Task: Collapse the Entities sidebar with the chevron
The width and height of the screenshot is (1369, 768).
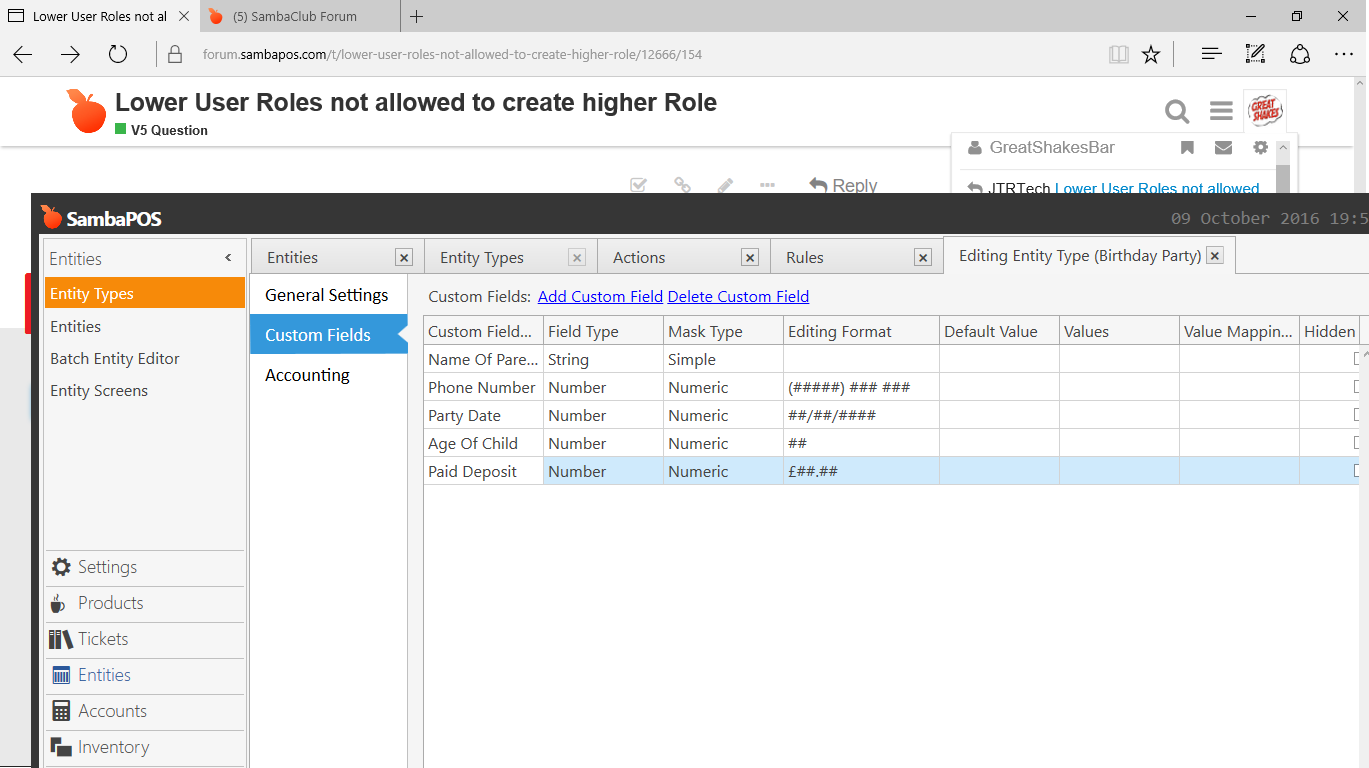Action: (228, 258)
